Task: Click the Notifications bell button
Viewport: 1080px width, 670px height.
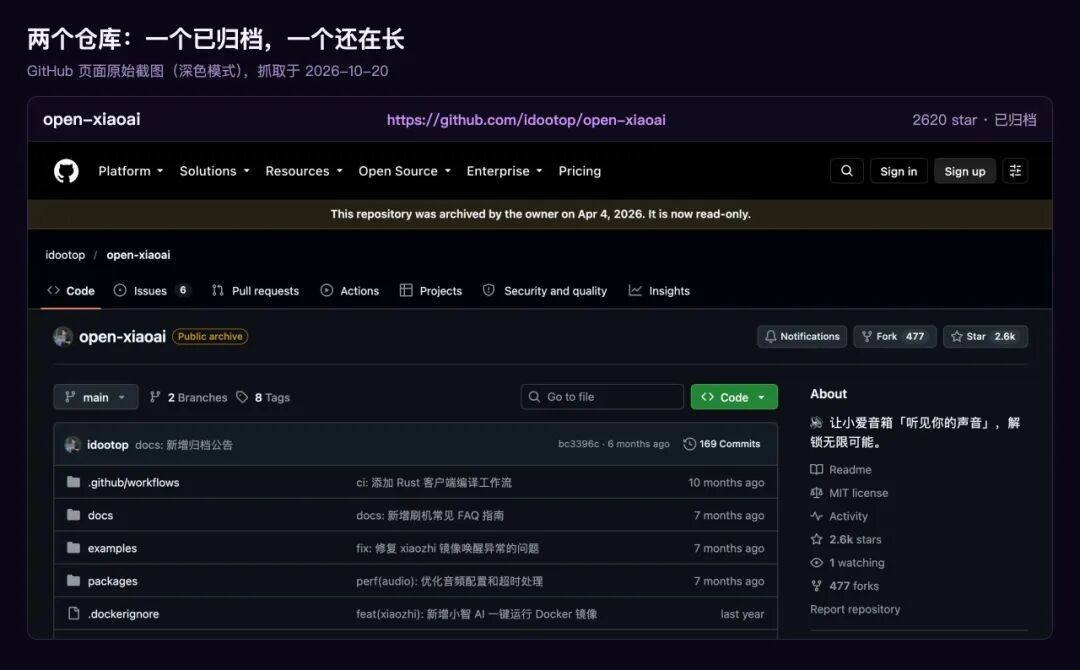Action: (802, 336)
